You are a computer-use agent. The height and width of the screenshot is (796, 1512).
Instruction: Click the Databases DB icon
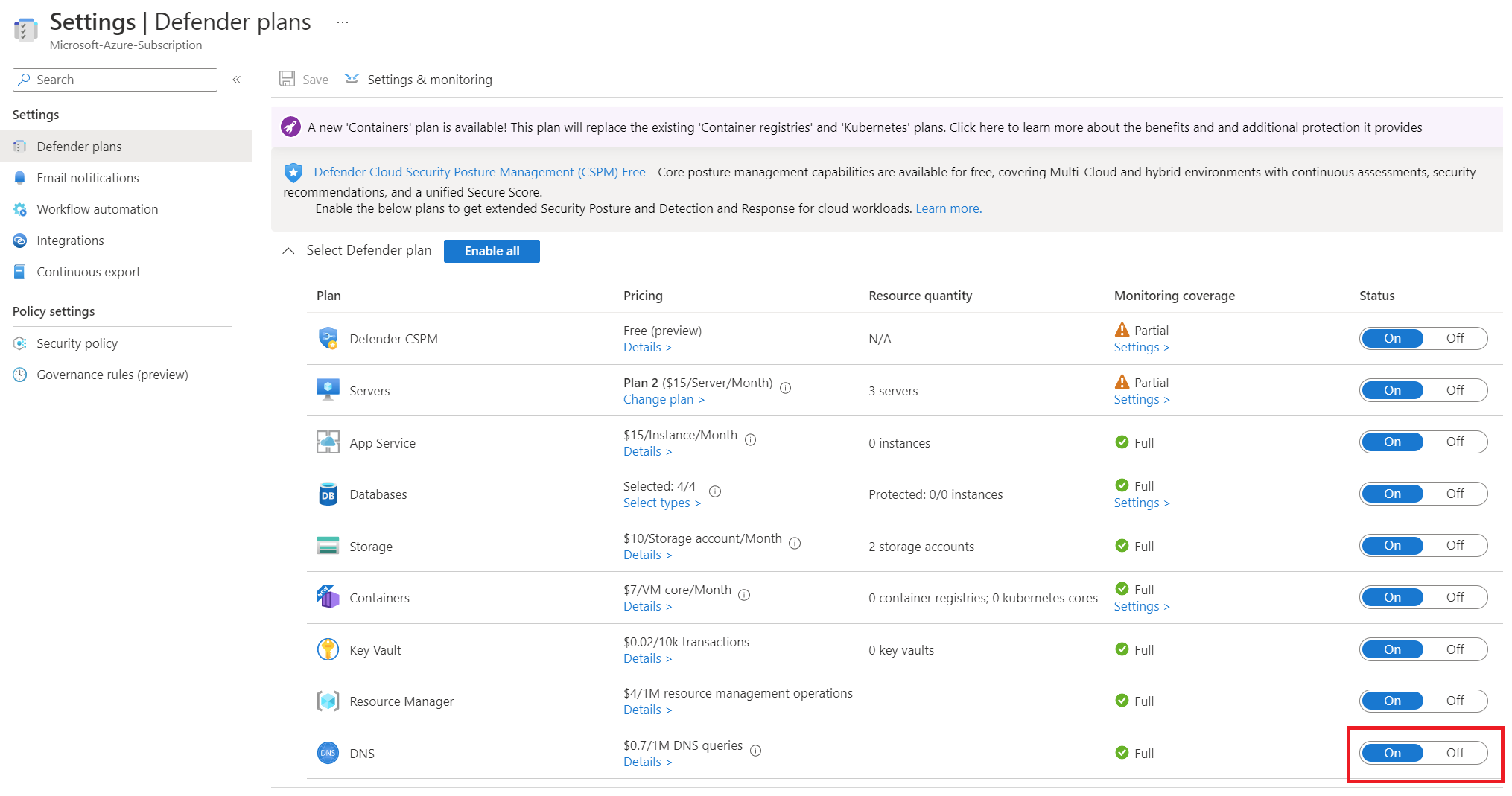coord(328,494)
